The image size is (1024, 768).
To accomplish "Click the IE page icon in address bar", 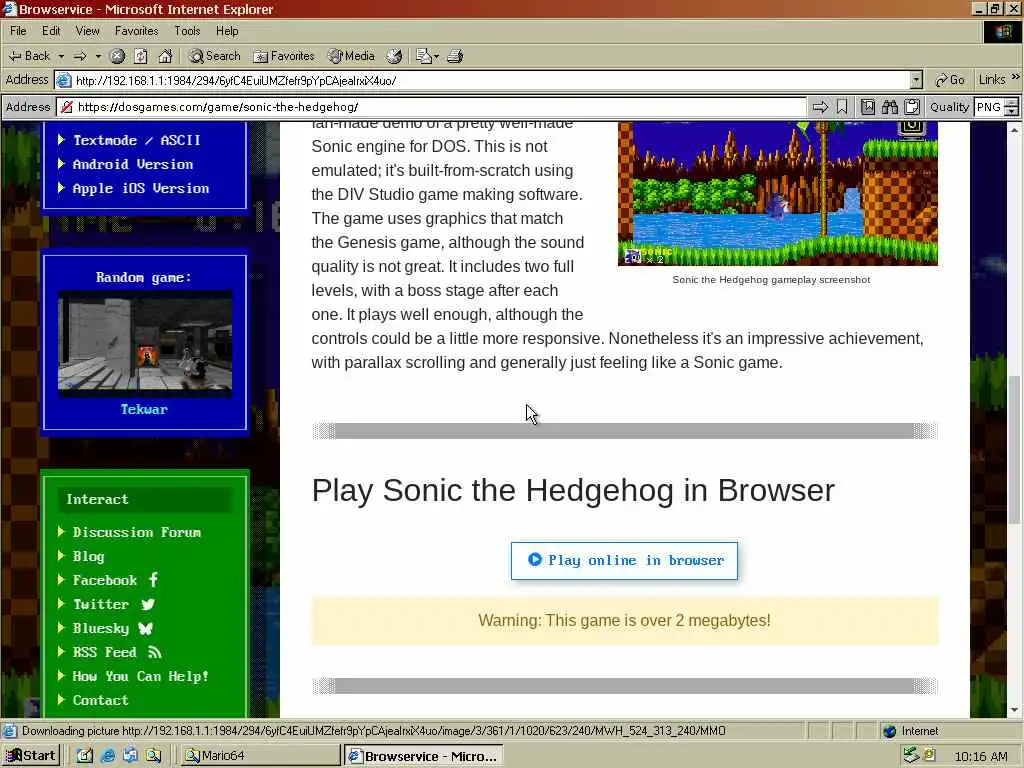I will point(63,80).
